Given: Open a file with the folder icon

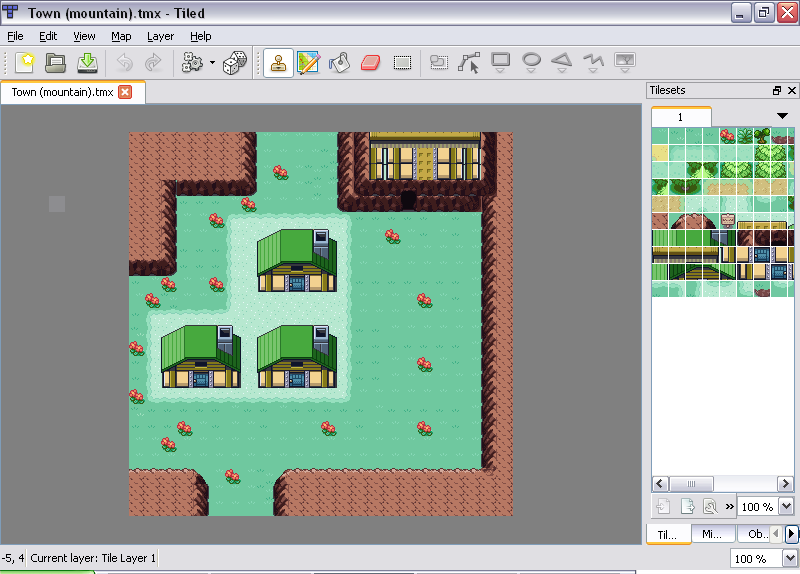Looking at the screenshot, I should pos(55,63).
